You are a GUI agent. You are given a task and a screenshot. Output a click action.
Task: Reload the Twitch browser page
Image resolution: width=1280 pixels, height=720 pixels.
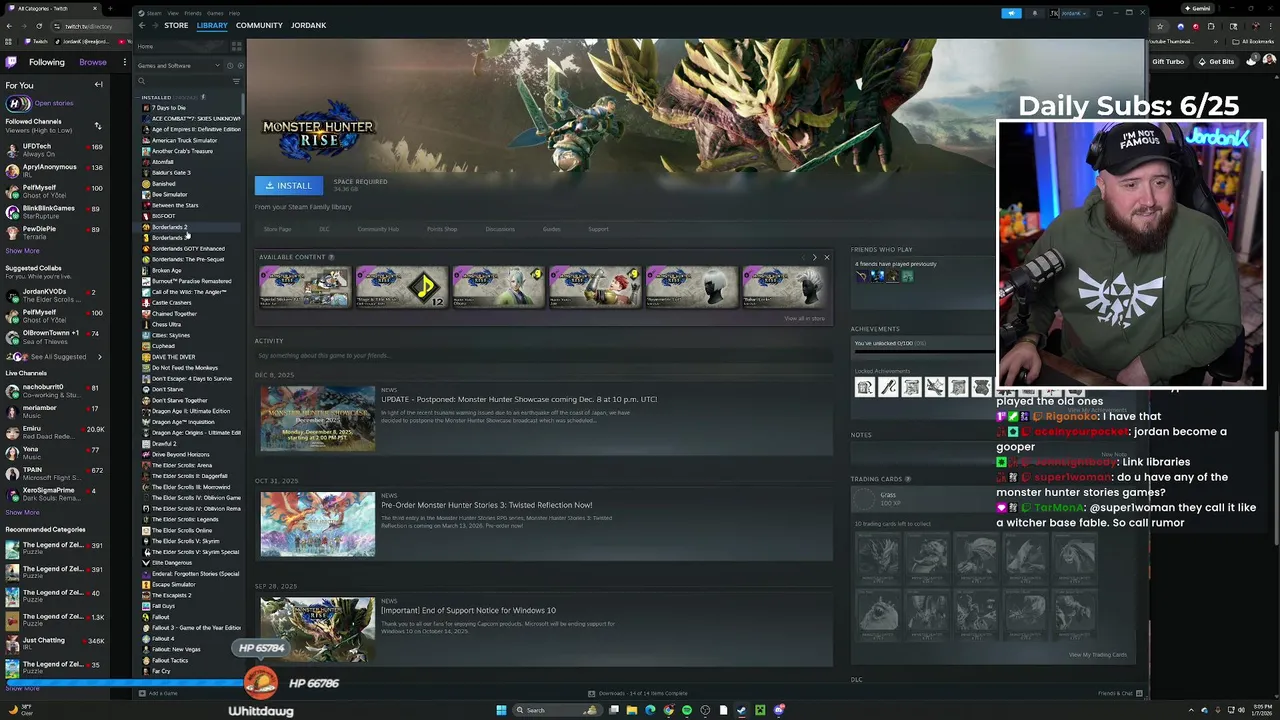[39, 26]
